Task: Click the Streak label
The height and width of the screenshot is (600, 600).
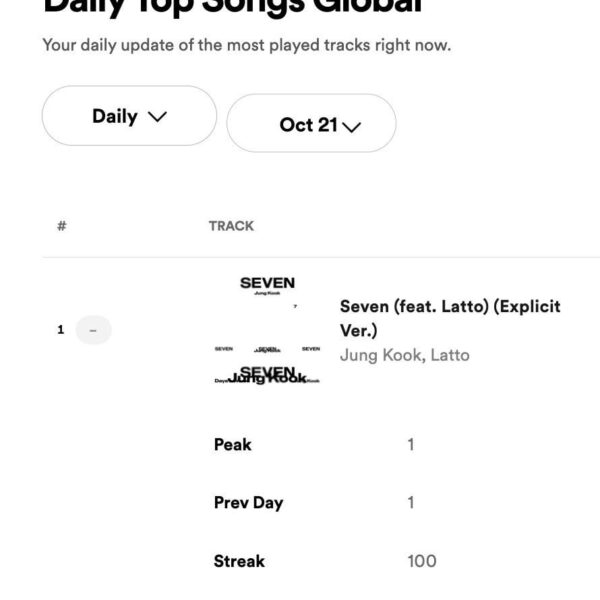Action: point(239,561)
